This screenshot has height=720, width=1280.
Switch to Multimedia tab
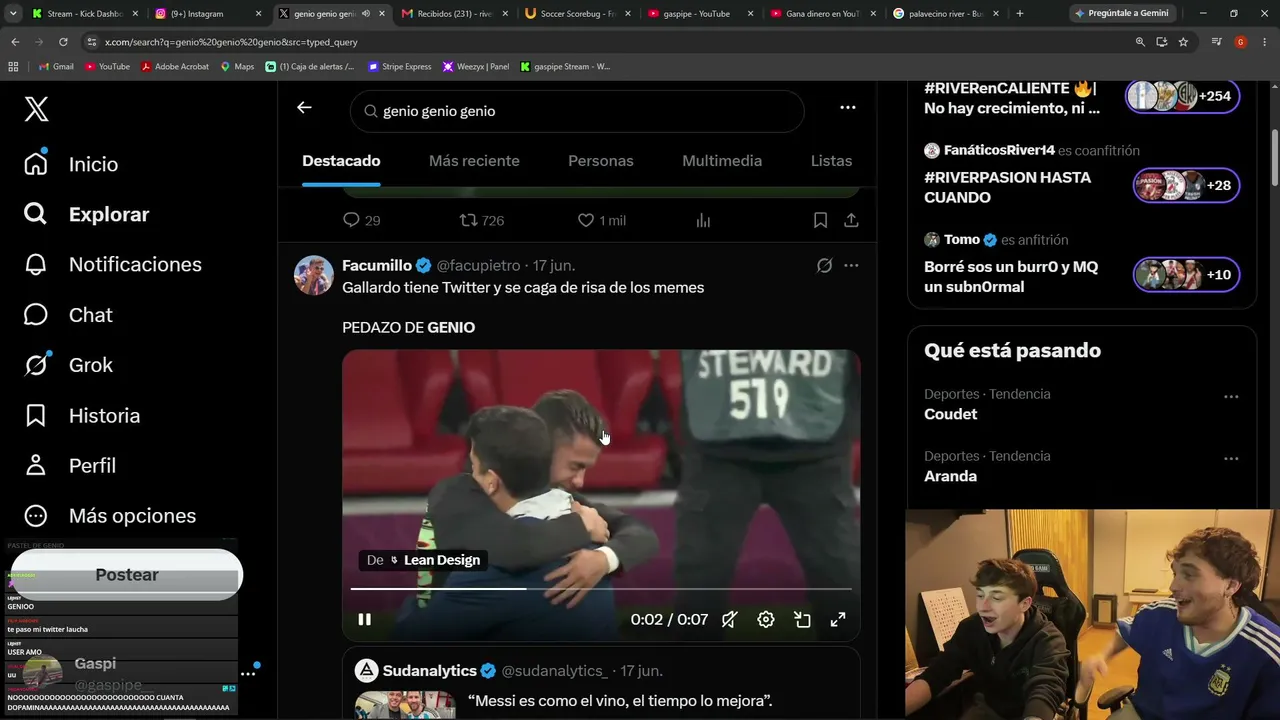coord(722,161)
